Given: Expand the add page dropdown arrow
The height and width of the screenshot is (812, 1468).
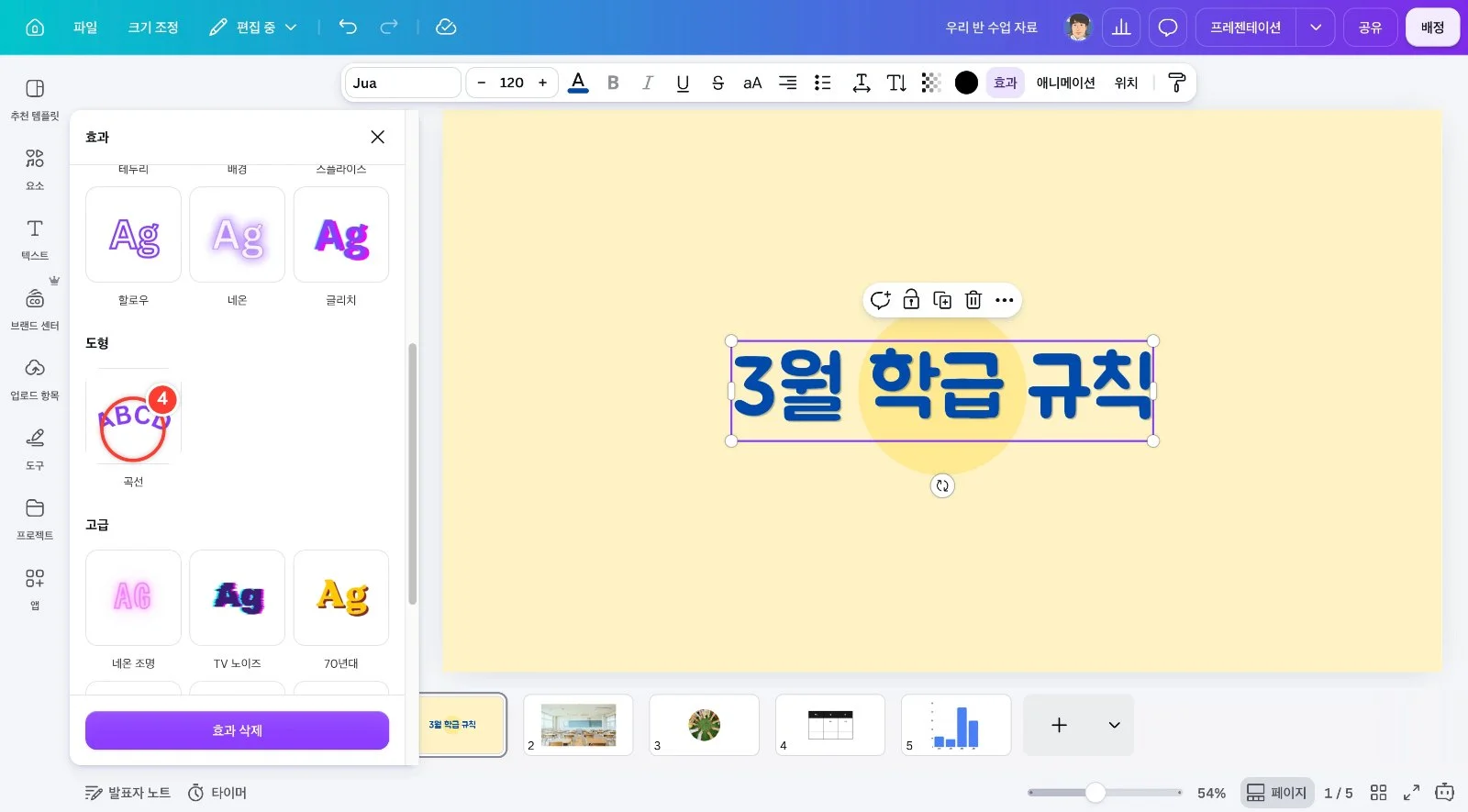Looking at the screenshot, I should point(1114,725).
